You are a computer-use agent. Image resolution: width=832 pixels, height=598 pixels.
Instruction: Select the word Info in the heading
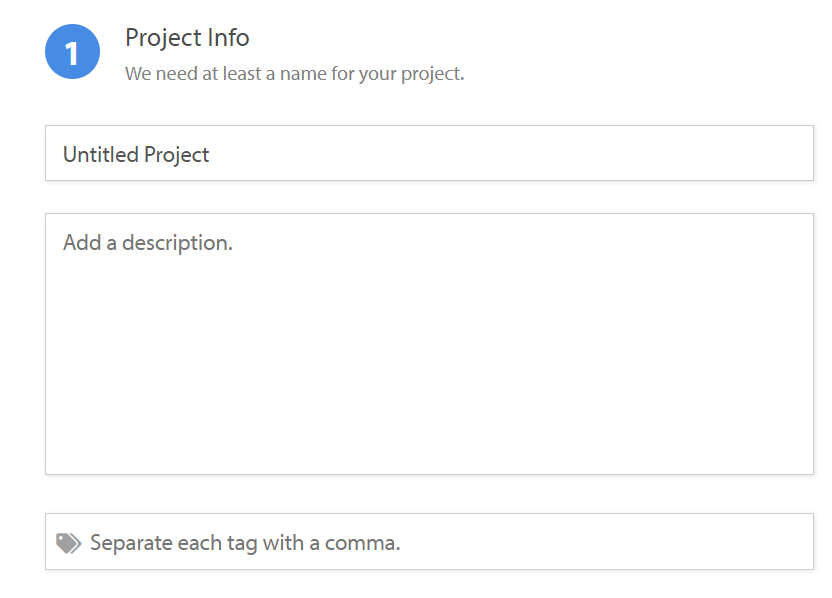[228, 38]
